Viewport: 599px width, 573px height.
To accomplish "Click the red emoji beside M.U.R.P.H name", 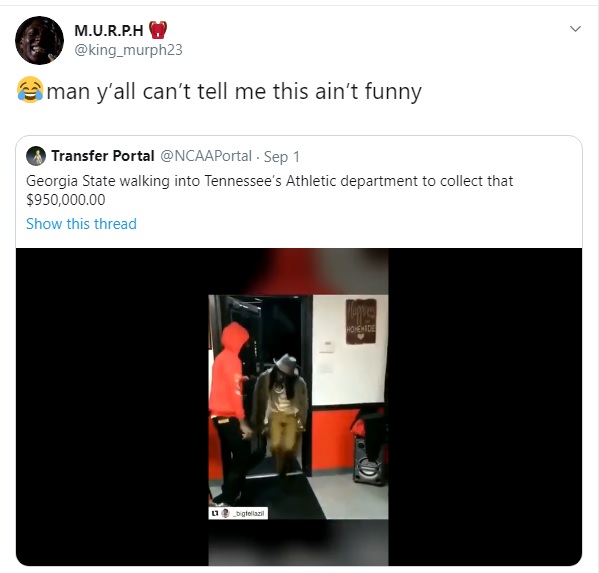I will click(x=158, y=30).
